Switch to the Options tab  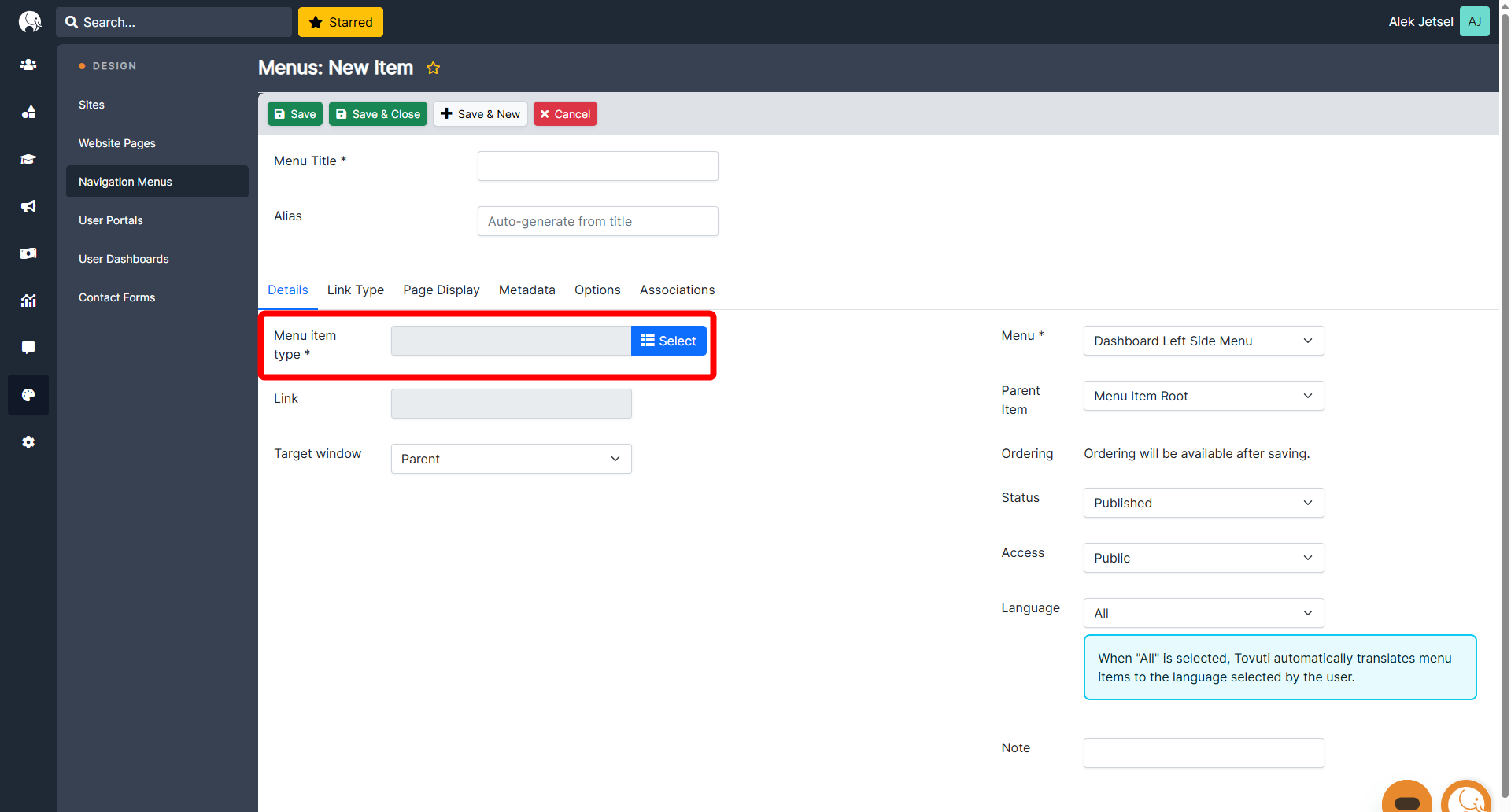(597, 290)
